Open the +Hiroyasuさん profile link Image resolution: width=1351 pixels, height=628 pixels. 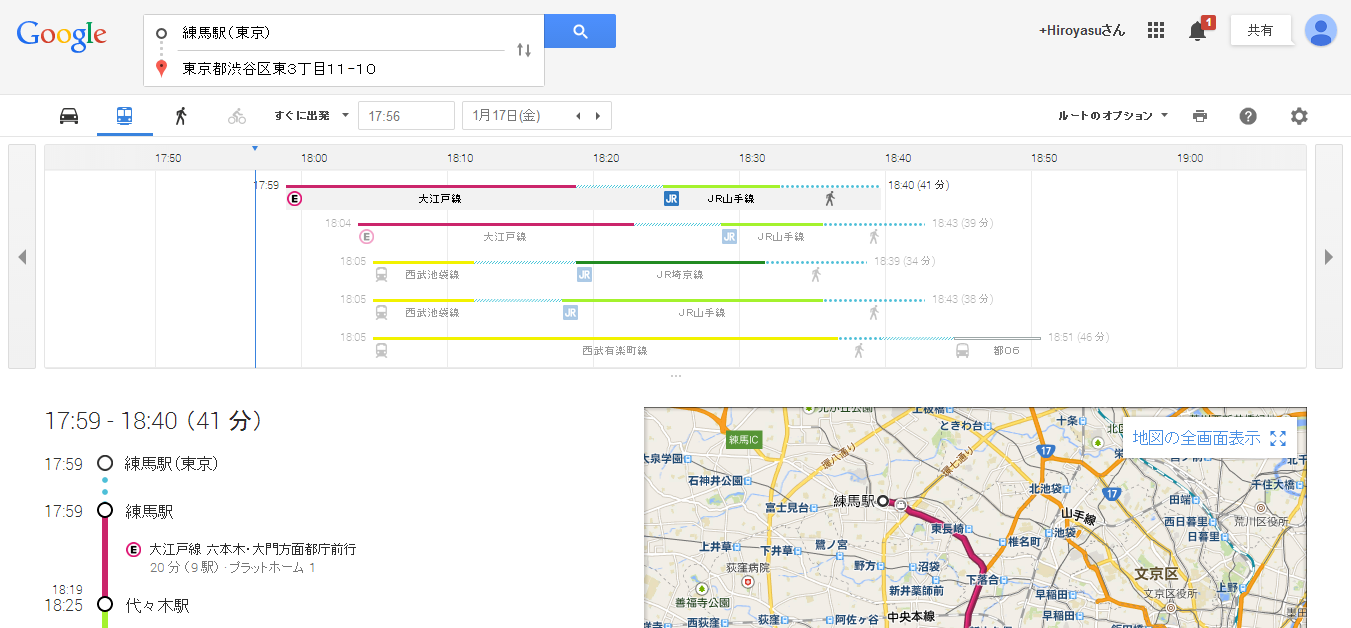(x=1082, y=31)
